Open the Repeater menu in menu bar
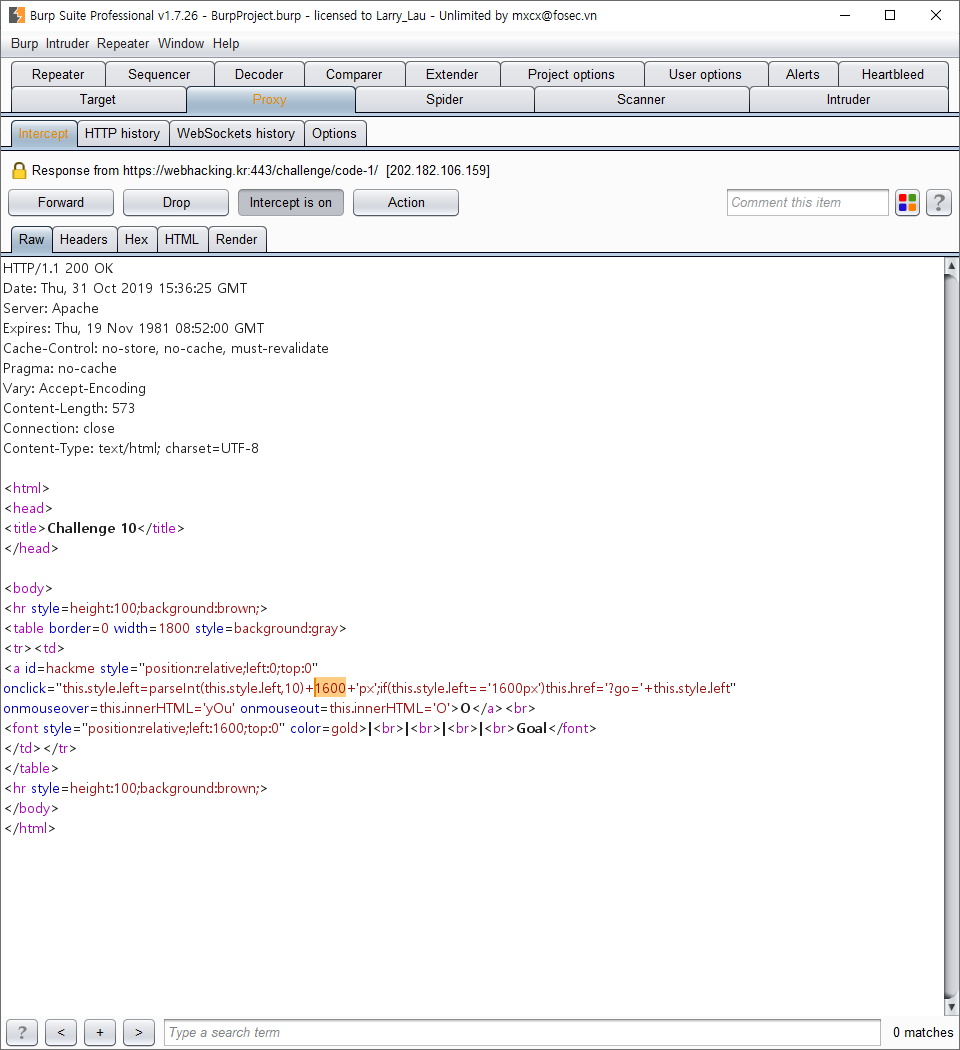960x1050 pixels. tap(123, 44)
